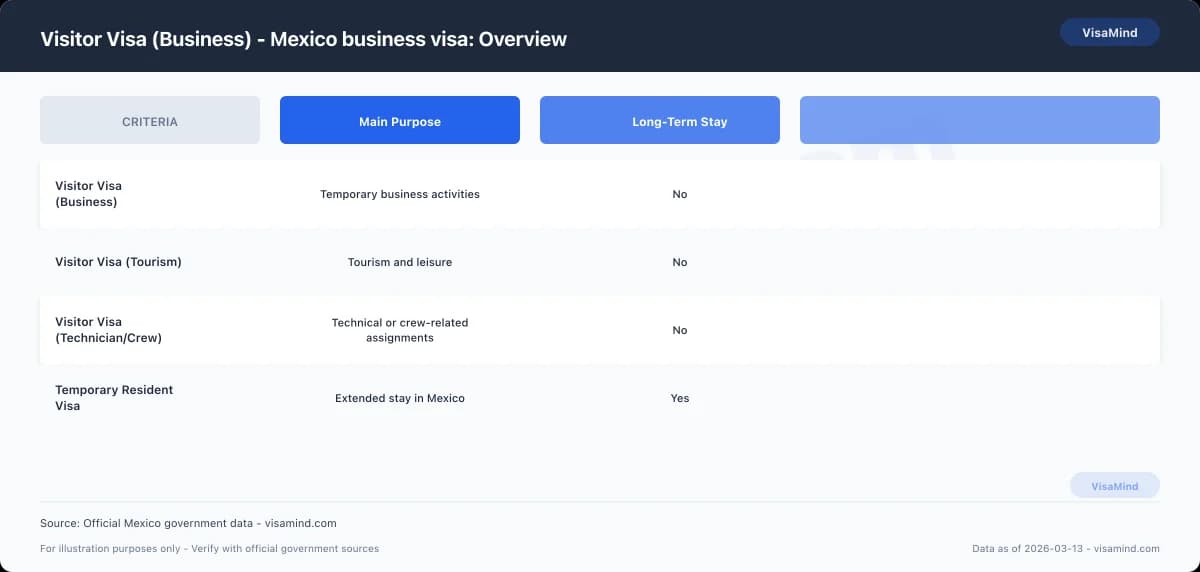1200x572 pixels.
Task: Click the source line mentioning visamind.com
Action: click(x=188, y=523)
